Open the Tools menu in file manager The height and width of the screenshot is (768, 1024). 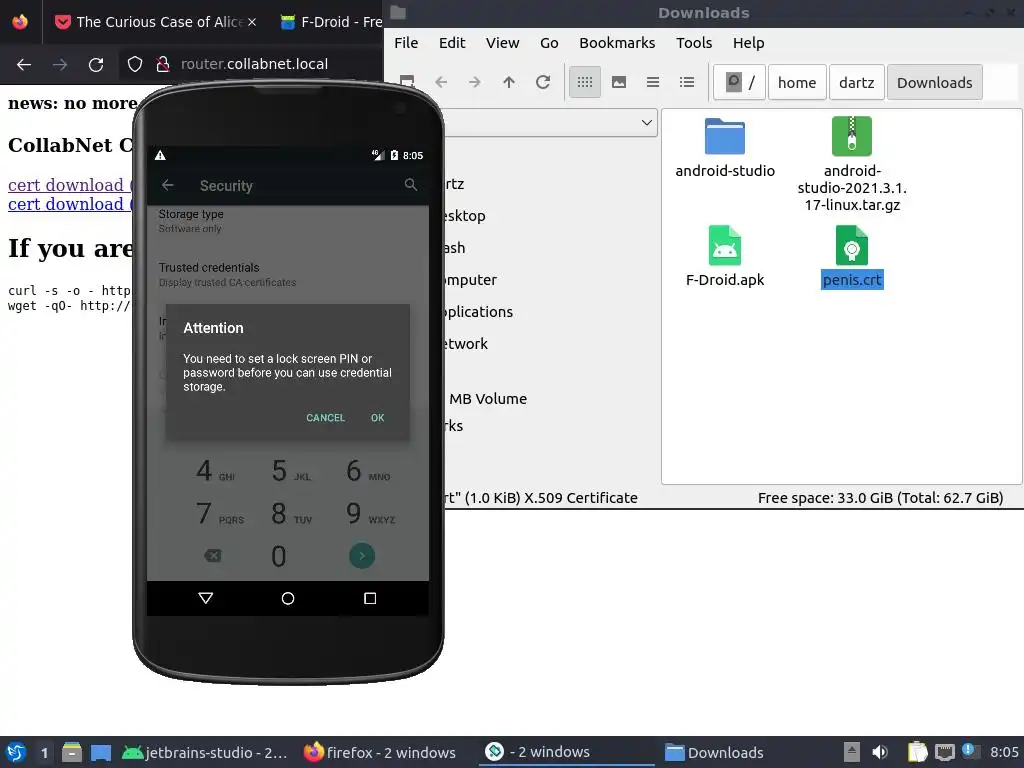(x=694, y=43)
